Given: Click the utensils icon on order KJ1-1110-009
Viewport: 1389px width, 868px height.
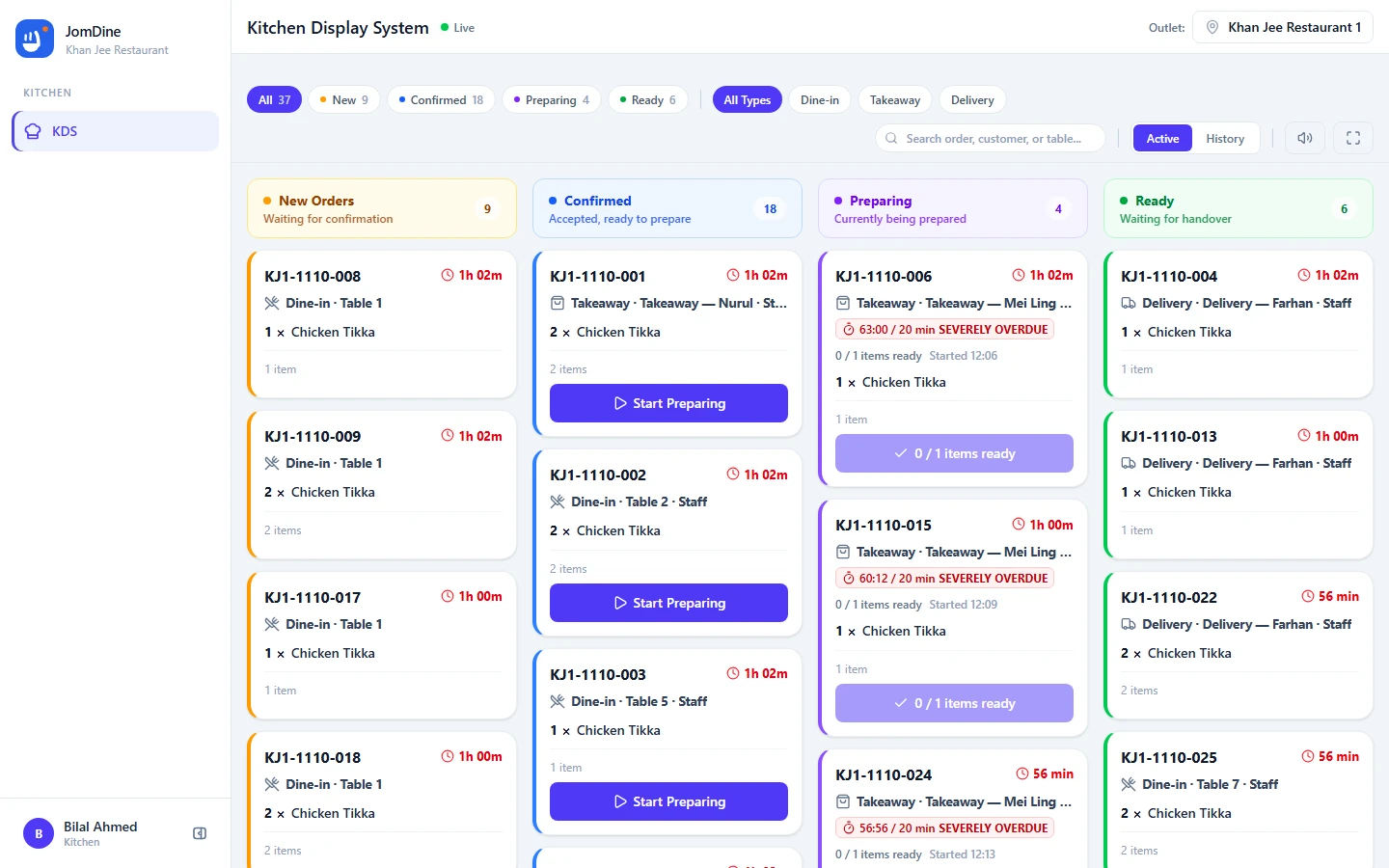Looking at the screenshot, I should [x=272, y=463].
